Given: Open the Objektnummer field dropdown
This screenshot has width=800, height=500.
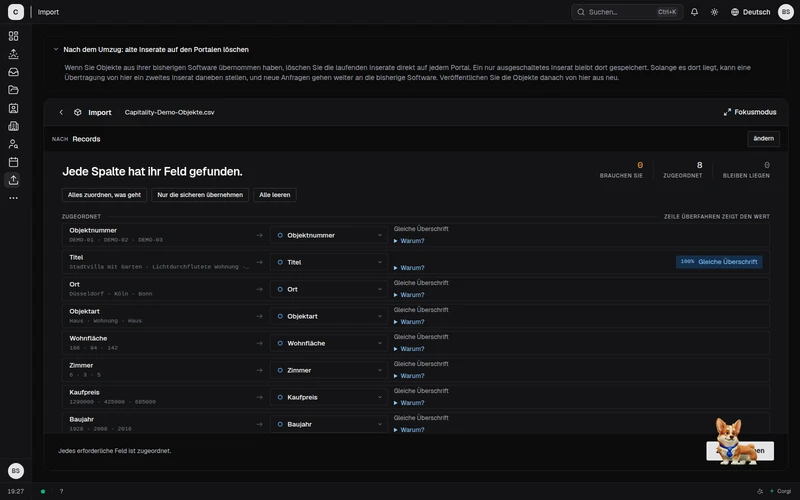Looking at the screenshot, I should pos(329,235).
